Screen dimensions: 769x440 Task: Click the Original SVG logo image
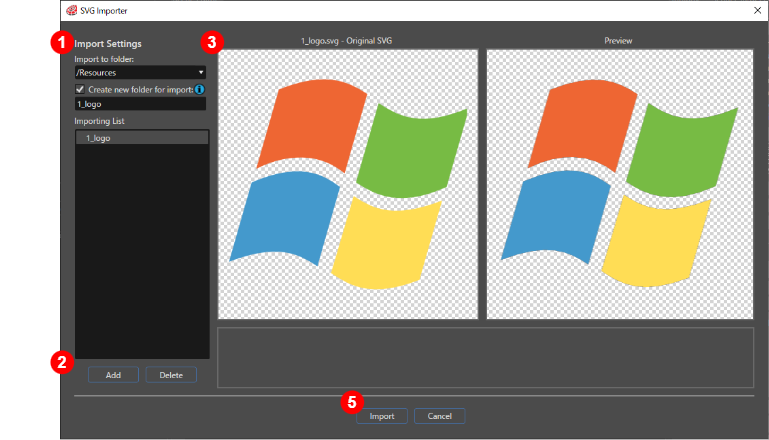pos(348,184)
